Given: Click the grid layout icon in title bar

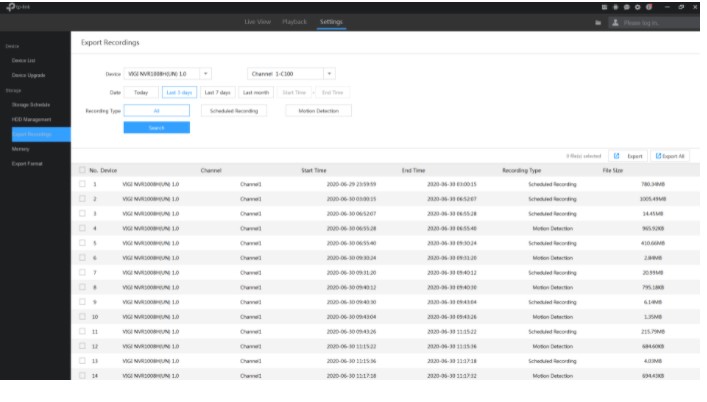Looking at the screenshot, I should [604, 7].
